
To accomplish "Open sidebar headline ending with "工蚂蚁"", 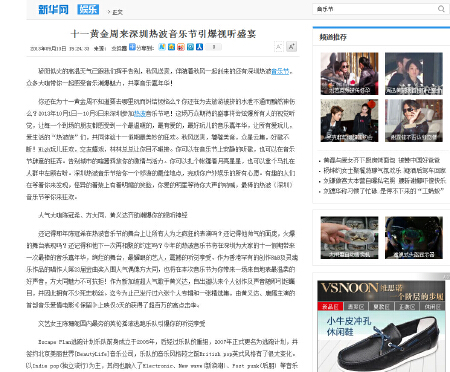I will [383, 191].
